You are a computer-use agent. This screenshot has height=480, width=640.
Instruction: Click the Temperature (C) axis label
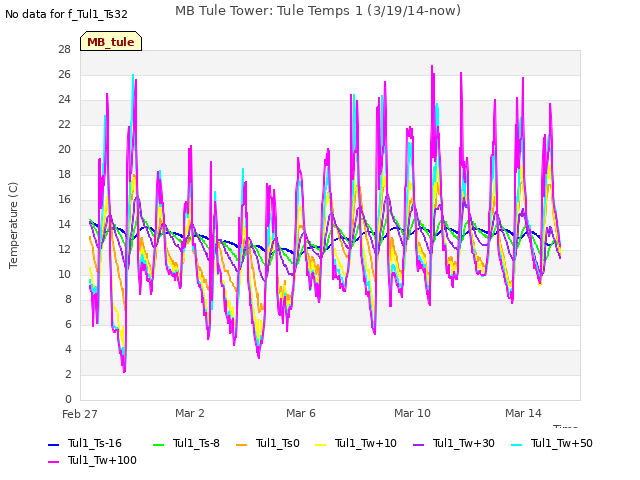click(x=13, y=225)
